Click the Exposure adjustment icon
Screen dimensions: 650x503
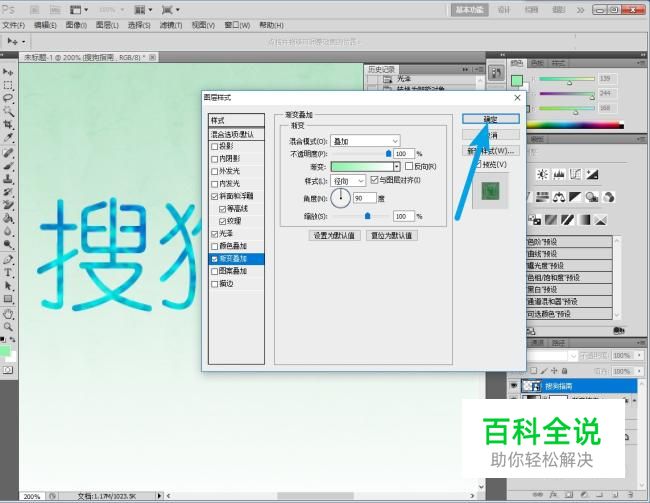pyautogui.click(x=592, y=174)
